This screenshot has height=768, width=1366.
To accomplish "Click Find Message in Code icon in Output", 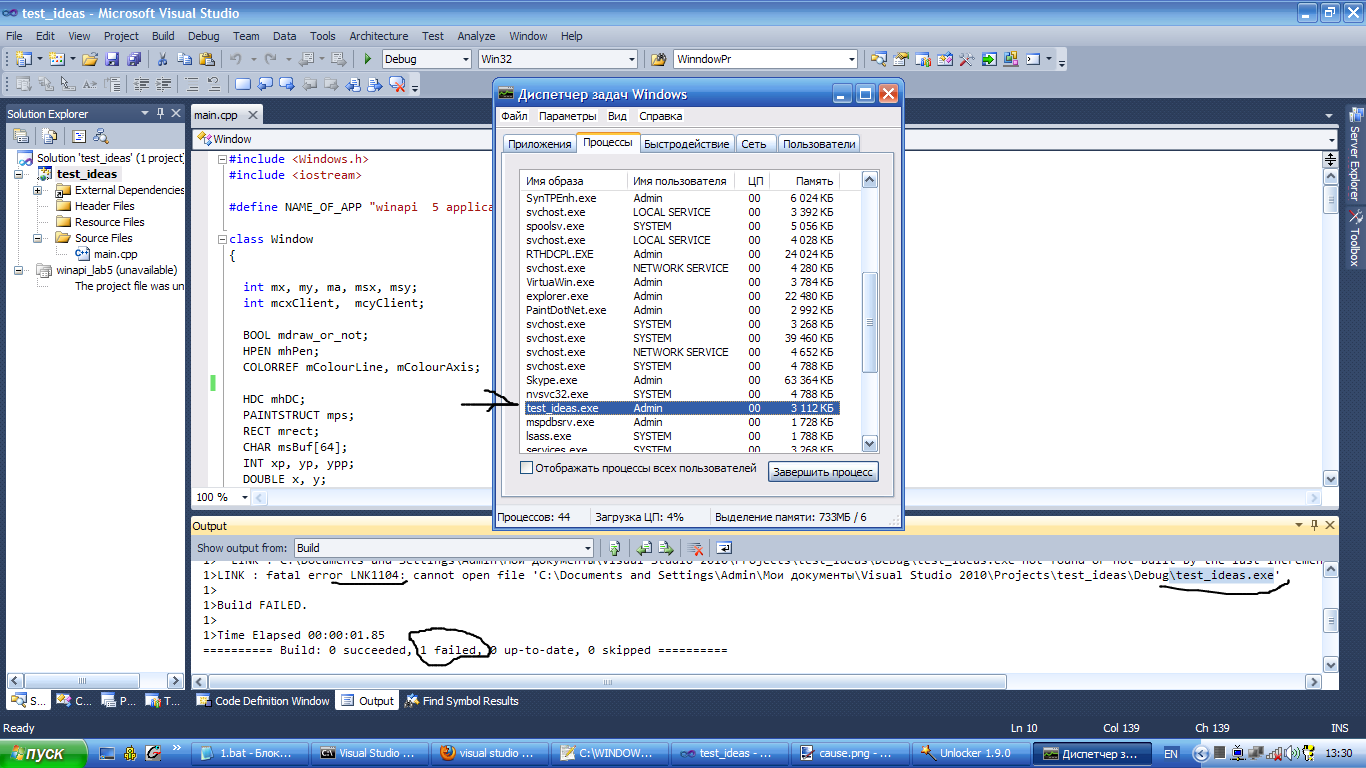I will (x=614, y=548).
